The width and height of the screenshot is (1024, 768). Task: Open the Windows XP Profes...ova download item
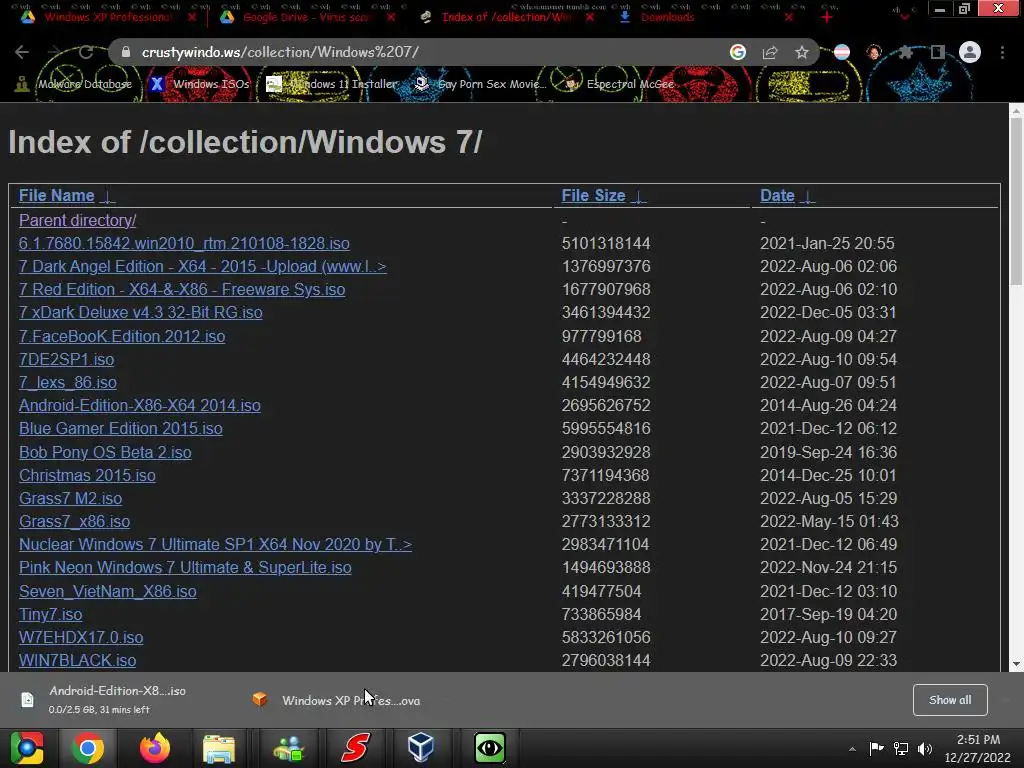click(x=336, y=700)
